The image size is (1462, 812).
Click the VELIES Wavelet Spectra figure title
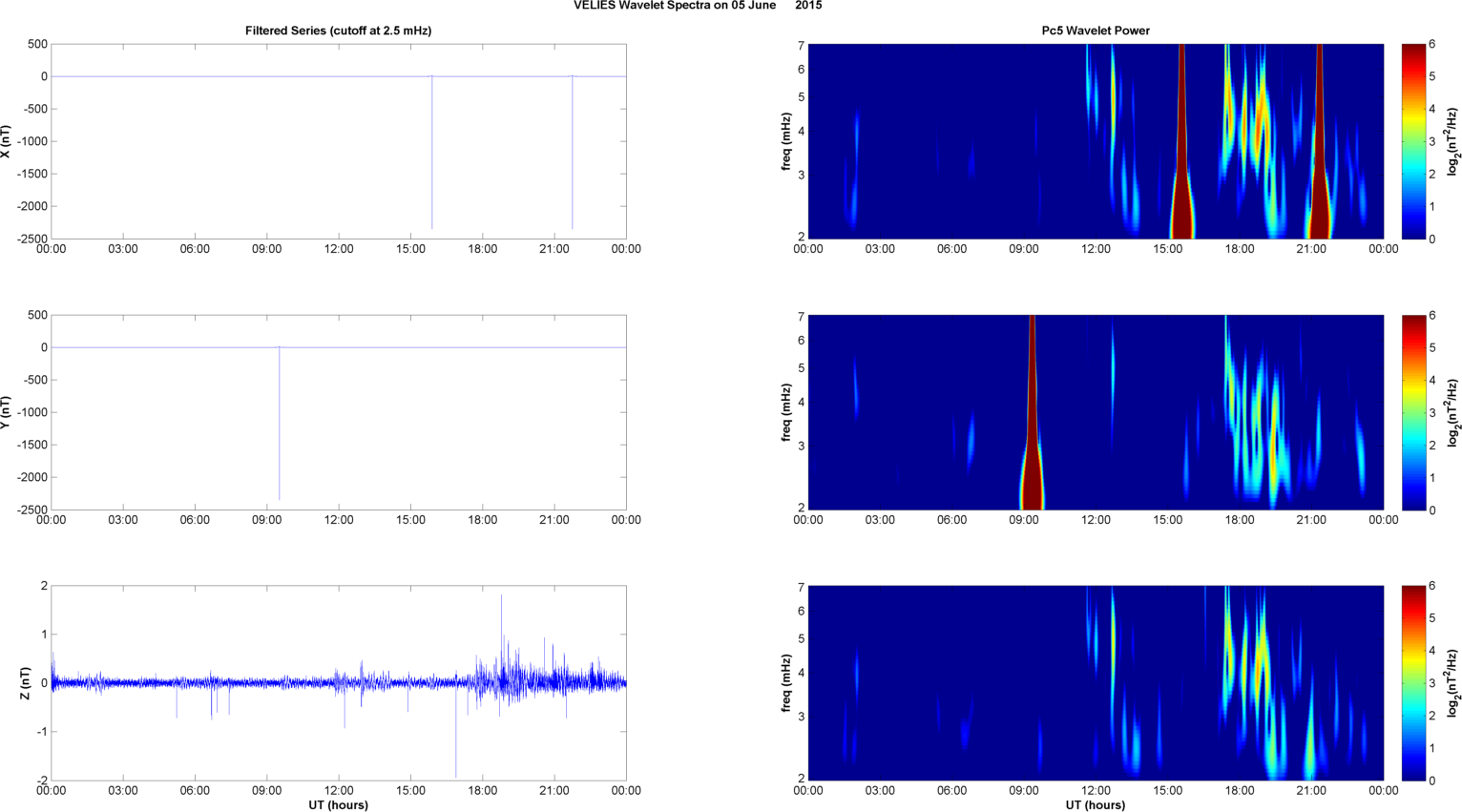tap(697, 6)
